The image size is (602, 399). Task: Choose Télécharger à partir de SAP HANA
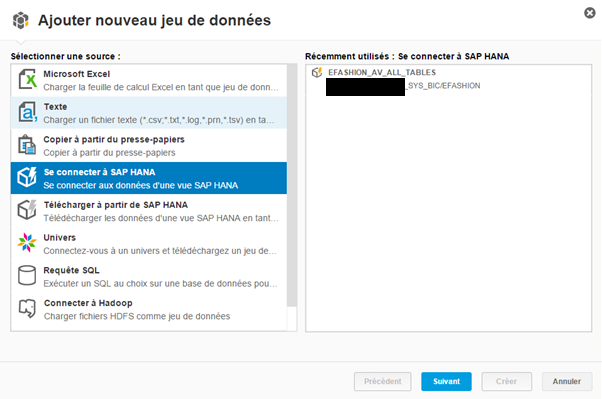[x=149, y=211]
